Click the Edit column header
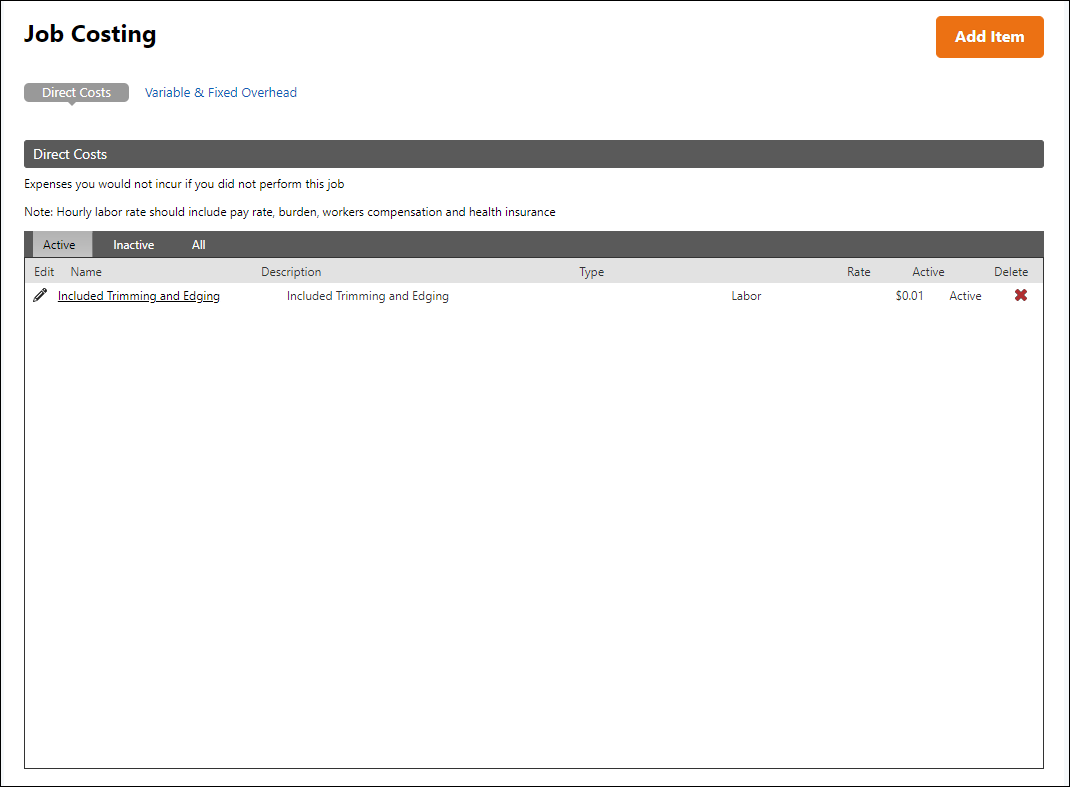The height and width of the screenshot is (787, 1070). (44, 272)
